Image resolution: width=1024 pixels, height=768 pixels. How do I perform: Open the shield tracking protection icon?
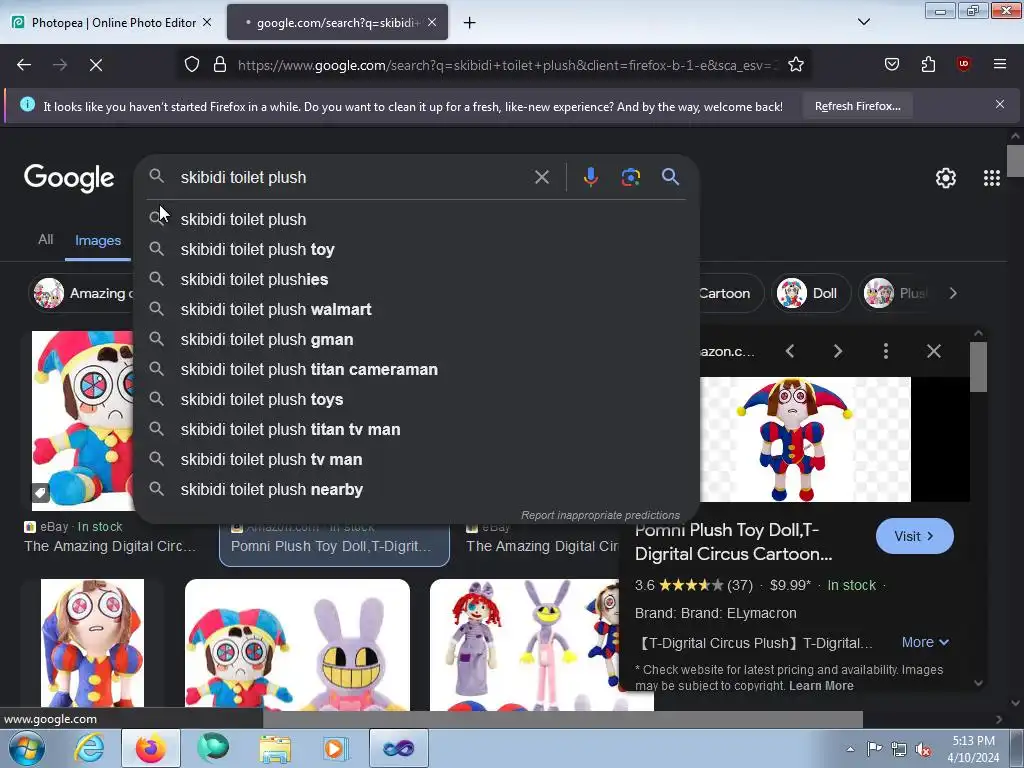(191, 65)
